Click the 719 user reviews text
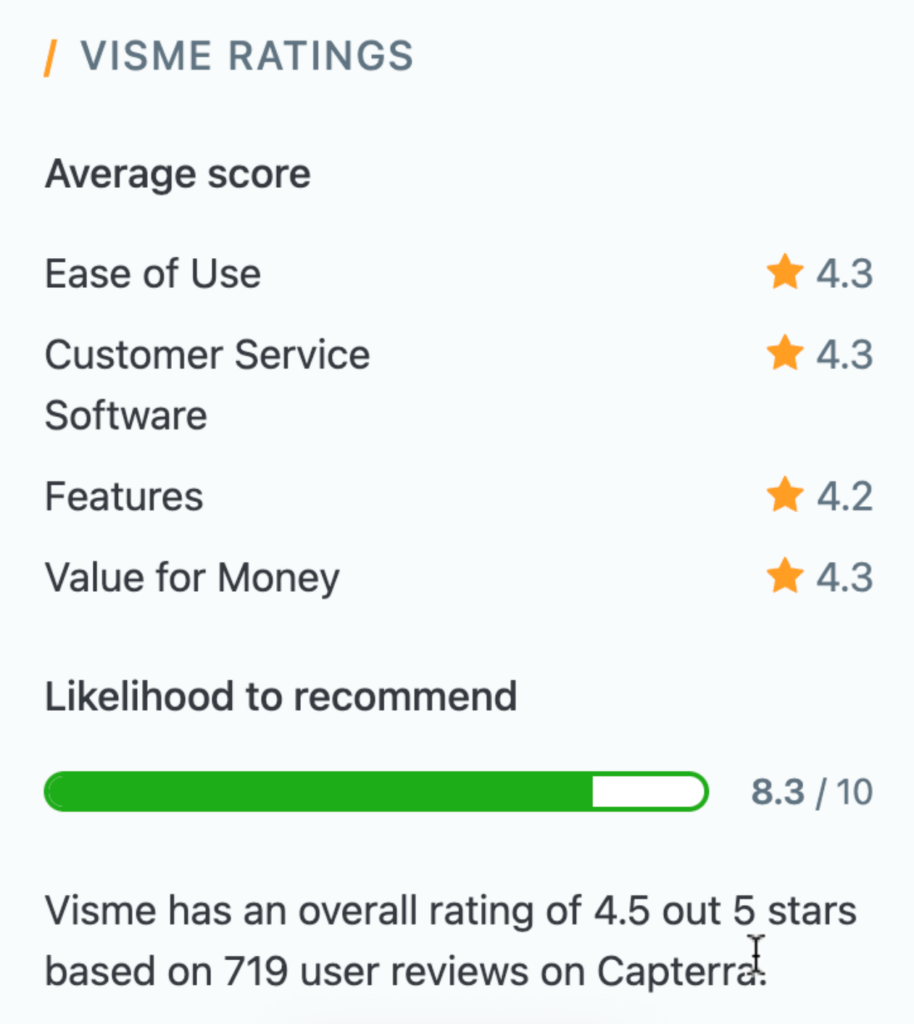Screen dimensions: 914x1024 [299, 970]
